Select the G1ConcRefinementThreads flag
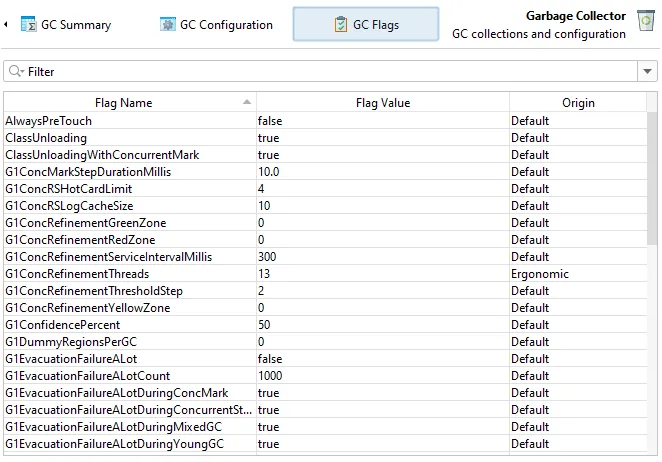The width and height of the screenshot is (662, 462). (x=77, y=274)
